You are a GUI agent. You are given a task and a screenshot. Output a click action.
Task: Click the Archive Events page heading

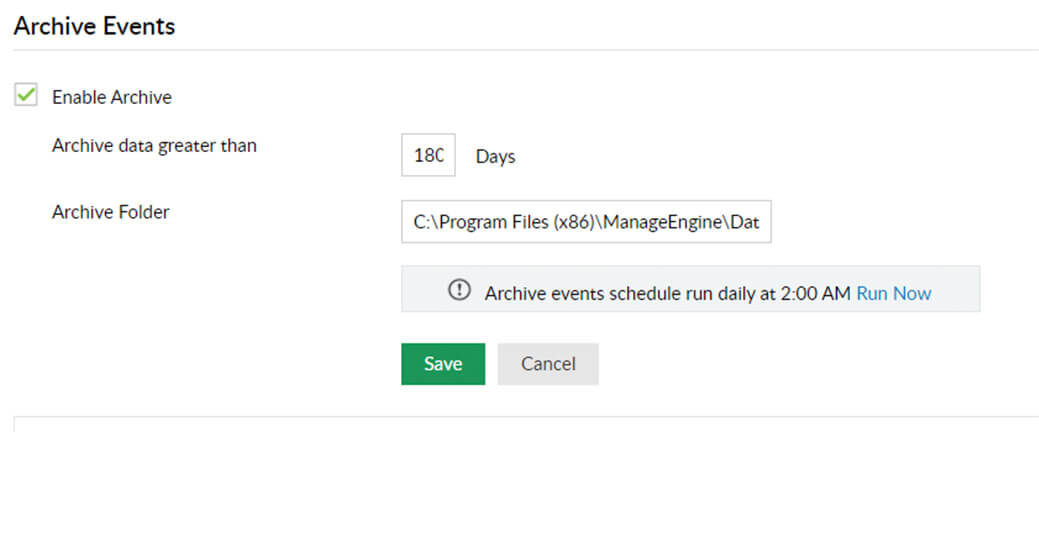point(94,26)
